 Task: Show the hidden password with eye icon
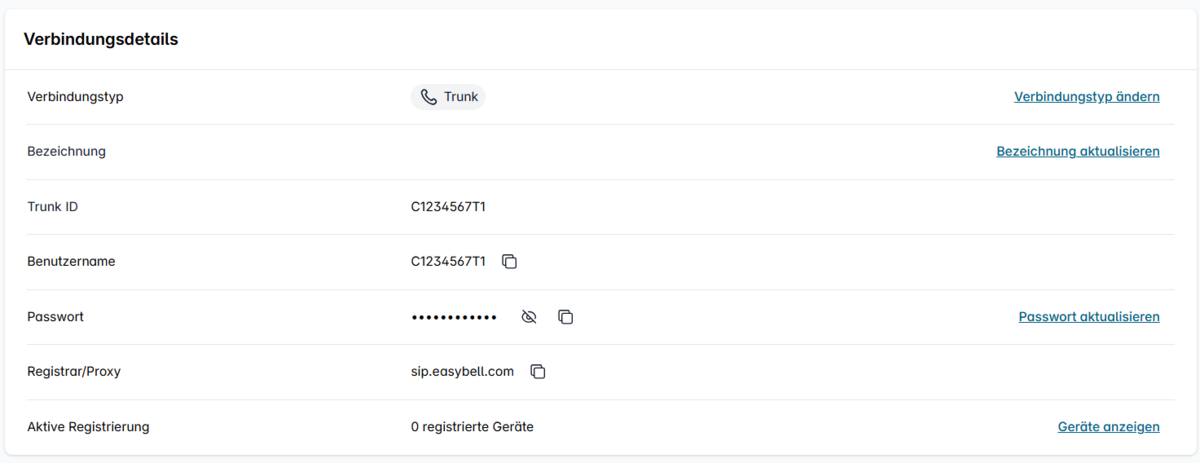tap(529, 317)
